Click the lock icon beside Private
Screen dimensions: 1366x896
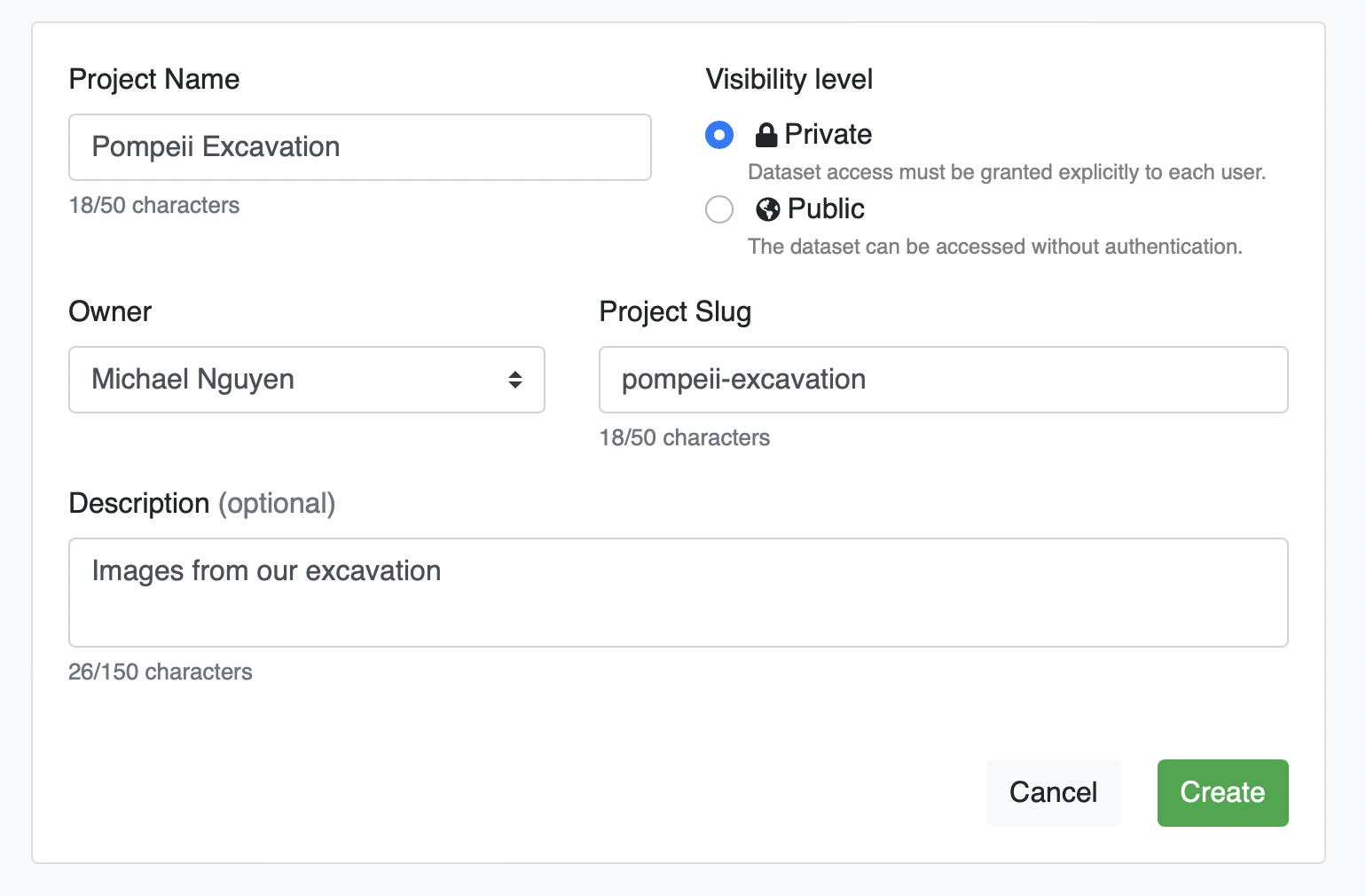pyautogui.click(x=766, y=135)
